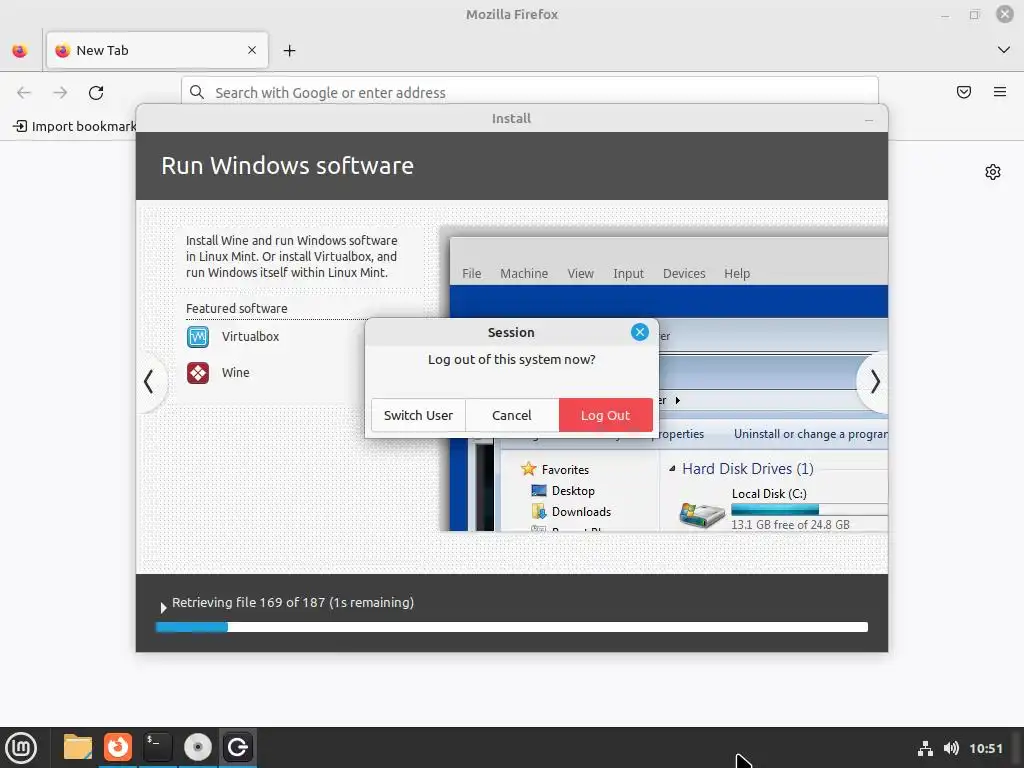Open the network tray icon
Screen dimensions: 1024x768
[x=925, y=748]
